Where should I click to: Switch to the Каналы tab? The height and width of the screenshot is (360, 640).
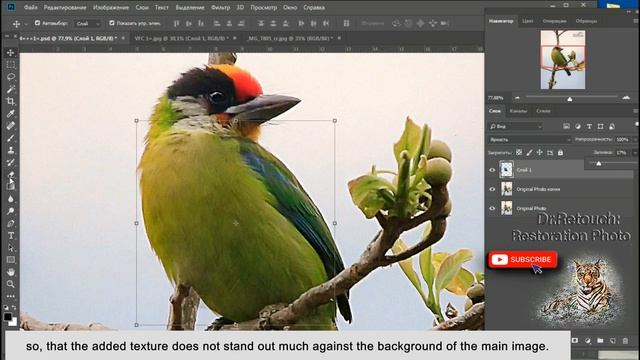(518, 111)
